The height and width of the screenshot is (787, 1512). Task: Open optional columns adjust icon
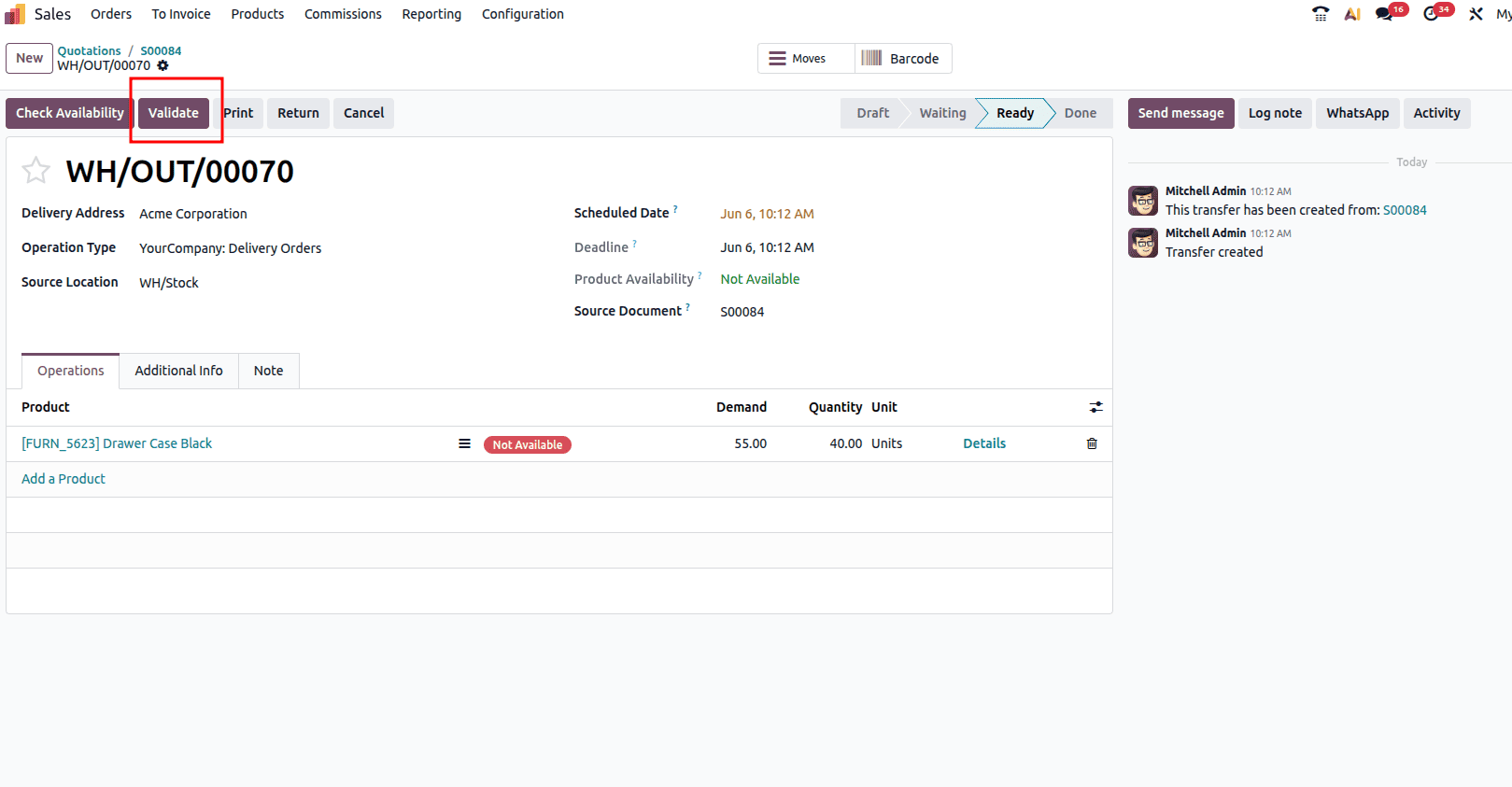[x=1095, y=407]
